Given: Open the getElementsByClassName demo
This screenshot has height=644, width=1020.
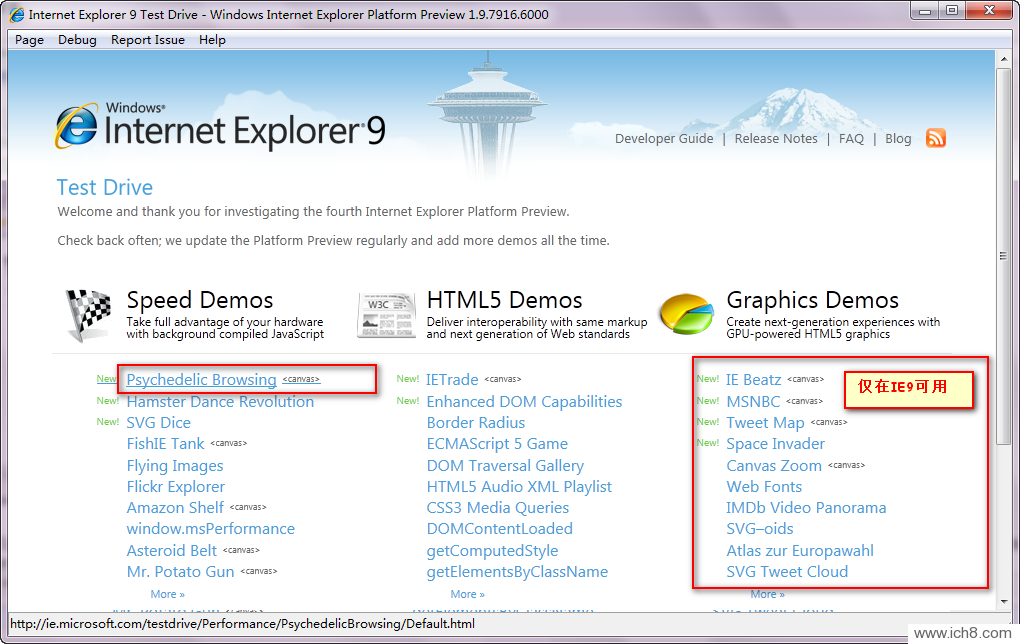Looking at the screenshot, I should coord(517,572).
